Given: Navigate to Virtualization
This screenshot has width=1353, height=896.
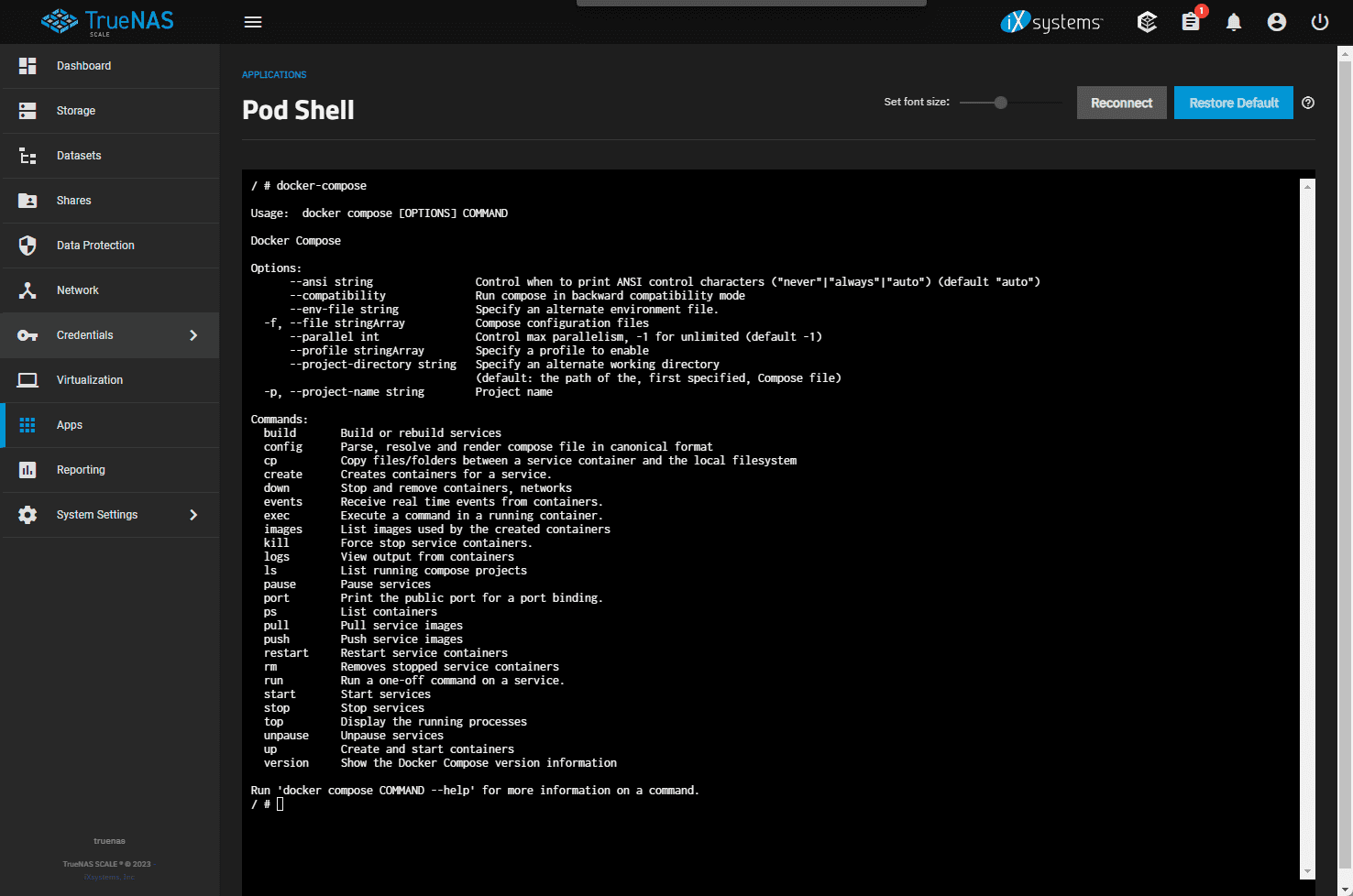Looking at the screenshot, I should point(90,380).
